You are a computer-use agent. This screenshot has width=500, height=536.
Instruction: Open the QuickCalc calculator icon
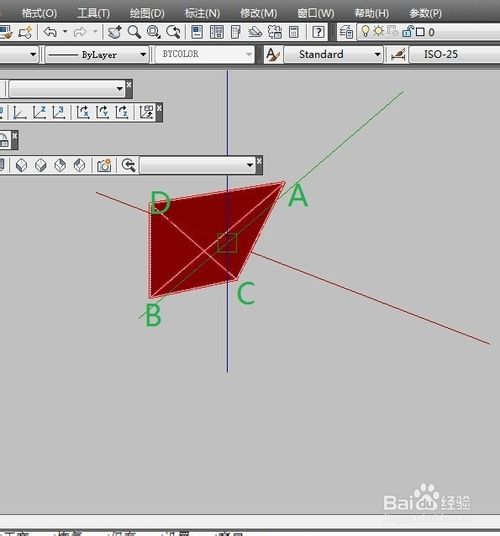point(294,32)
